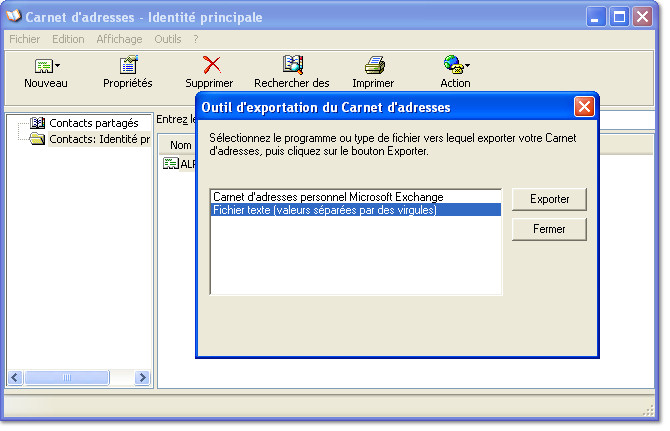Click the tree's left scroll arrow
The image size is (670, 431).
[15, 377]
